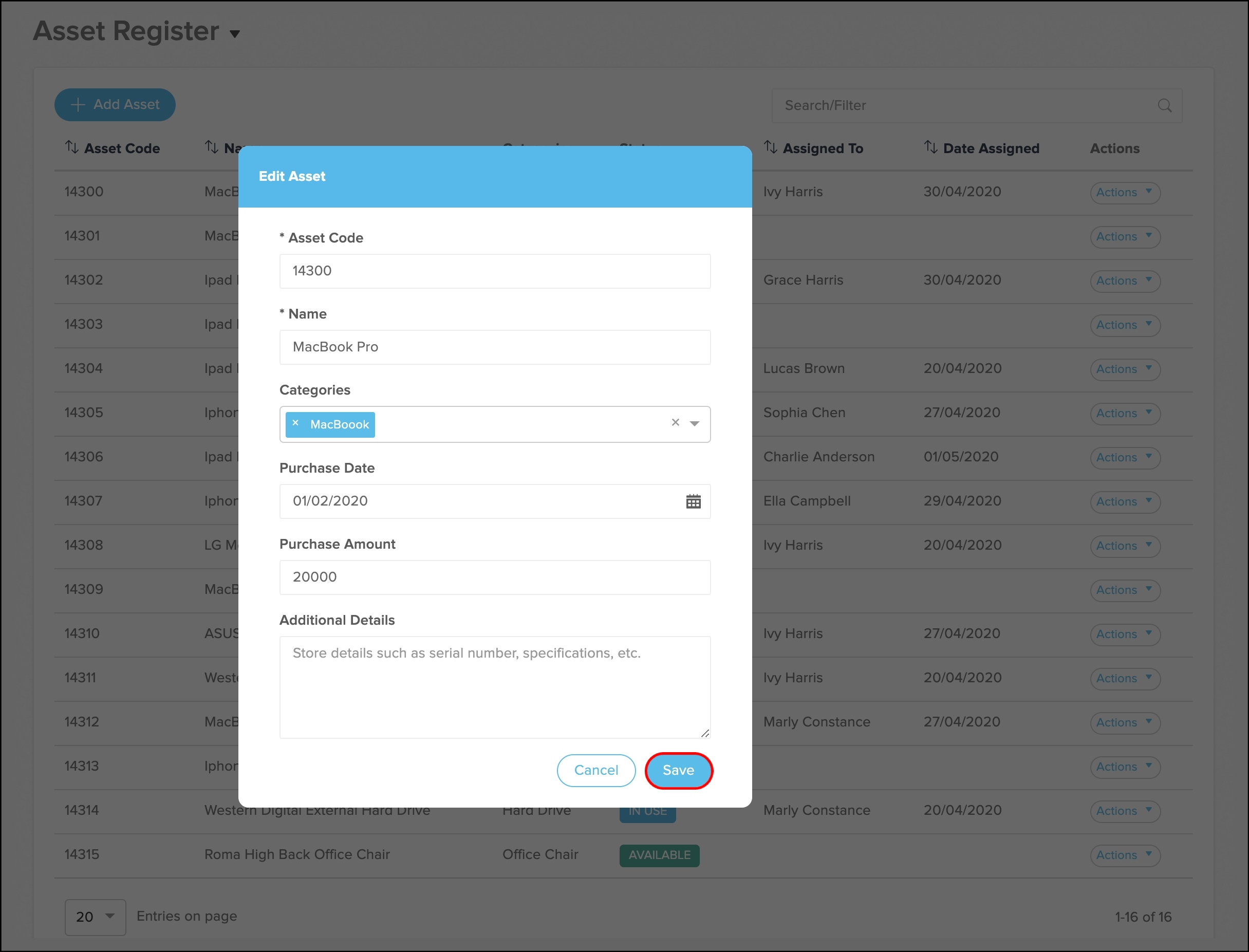Click the search magnifier icon
Screen dimensions: 1249x952
1165,105
